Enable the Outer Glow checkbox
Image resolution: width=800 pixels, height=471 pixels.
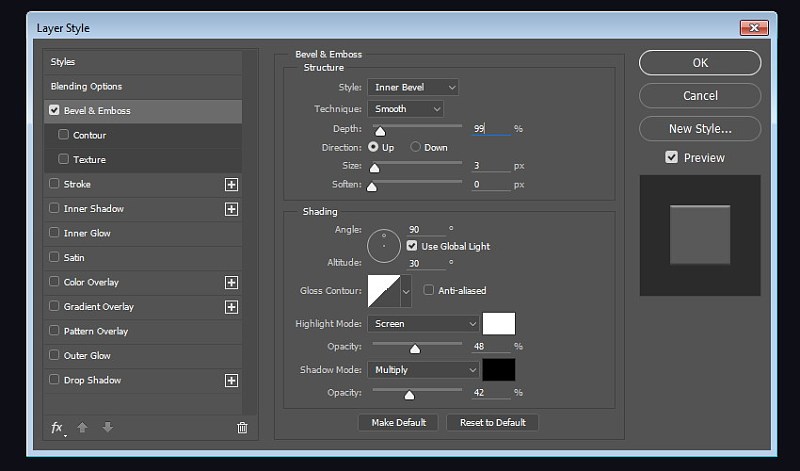pyautogui.click(x=54, y=355)
